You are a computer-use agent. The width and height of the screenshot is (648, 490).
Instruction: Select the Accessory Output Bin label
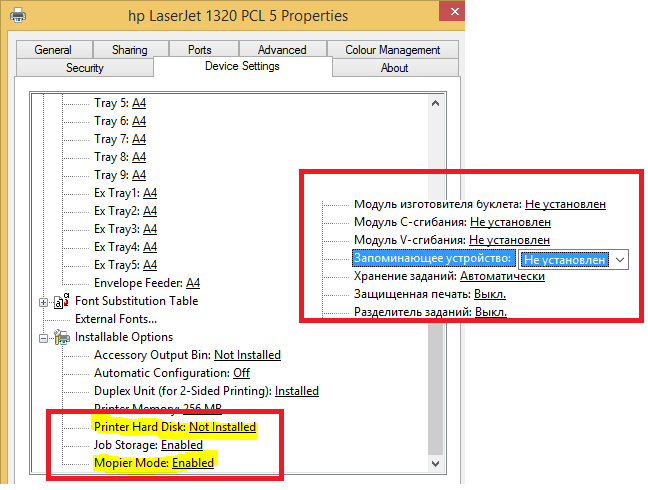coord(152,355)
